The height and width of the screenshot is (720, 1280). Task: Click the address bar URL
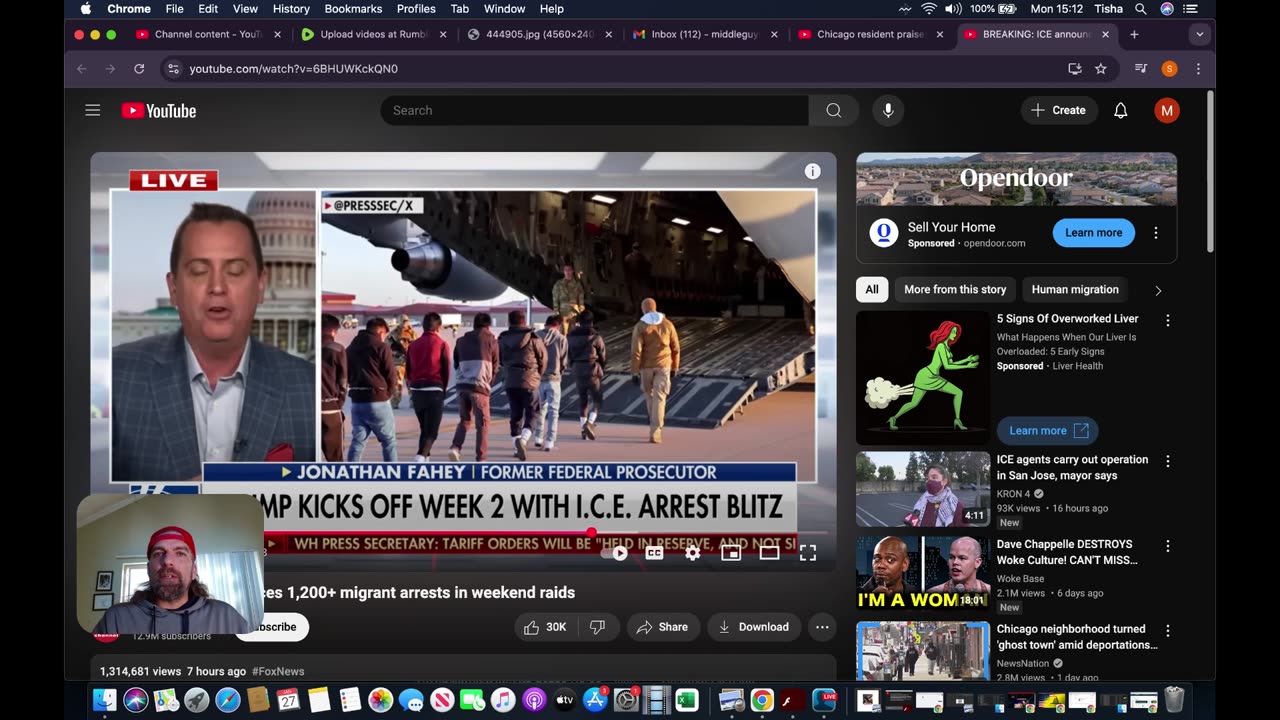click(294, 69)
